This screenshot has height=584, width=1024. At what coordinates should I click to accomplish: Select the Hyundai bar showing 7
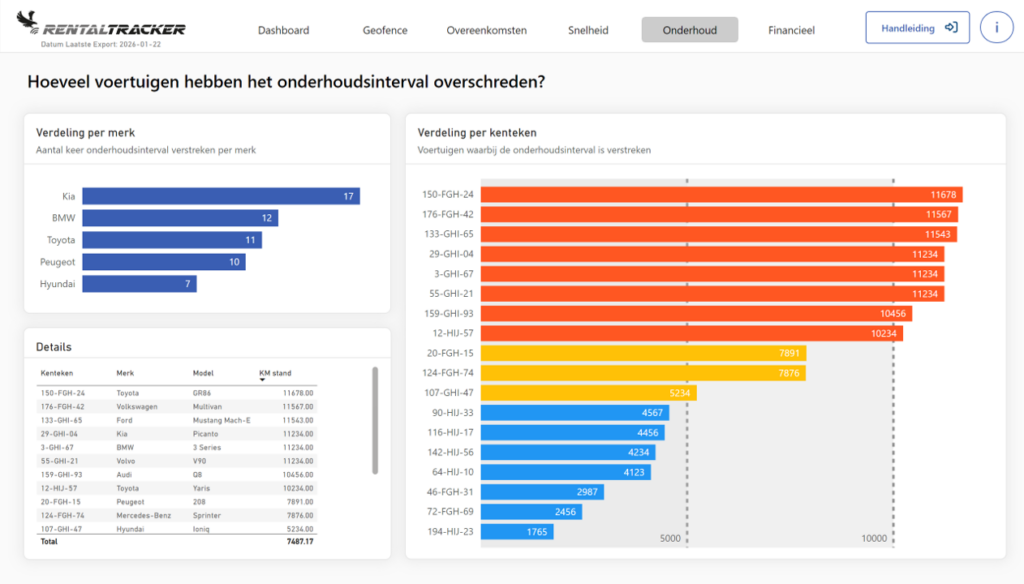(139, 284)
